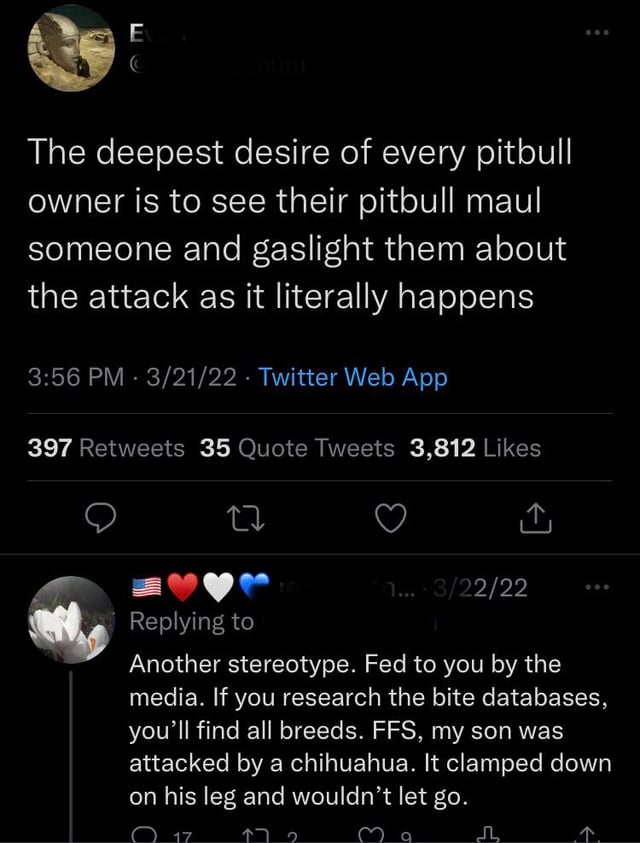The width and height of the screenshot is (640, 843).
Task: Open more options on main tweet
Action: 598,33
